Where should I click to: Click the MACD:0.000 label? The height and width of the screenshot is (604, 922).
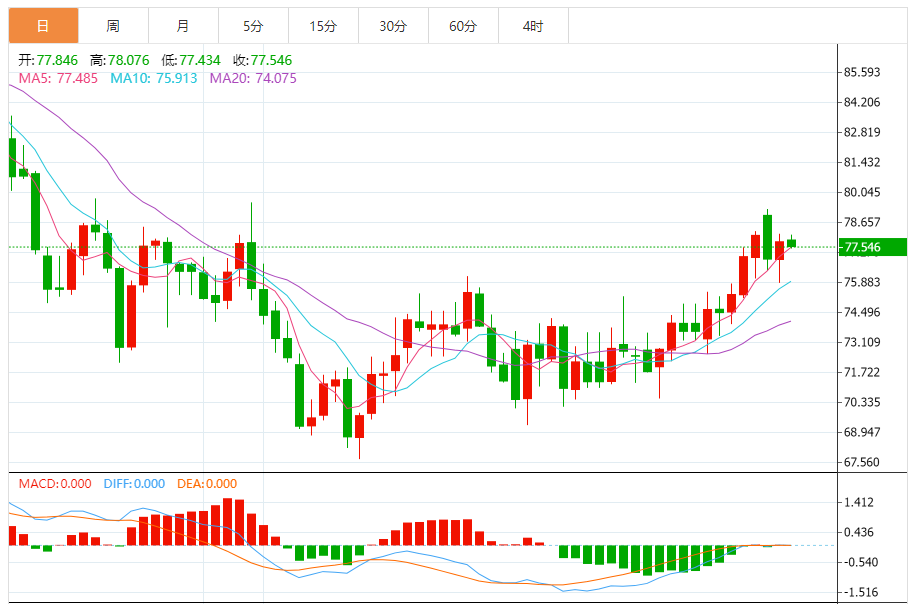click(x=55, y=483)
